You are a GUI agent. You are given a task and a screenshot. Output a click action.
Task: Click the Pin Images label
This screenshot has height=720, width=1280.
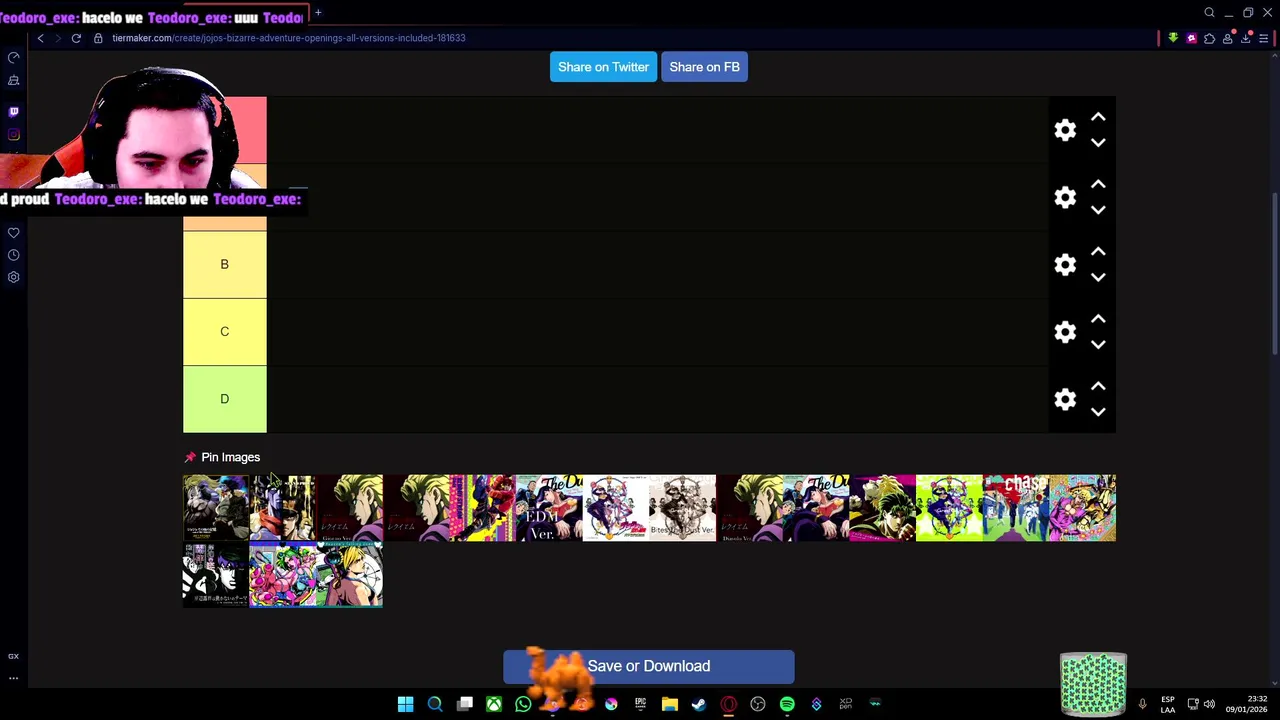[x=230, y=457]
